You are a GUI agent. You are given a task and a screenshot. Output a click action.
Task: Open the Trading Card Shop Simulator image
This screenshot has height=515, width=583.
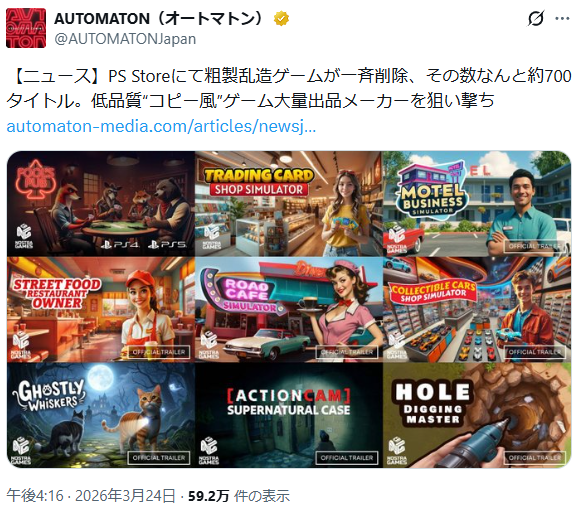(289, 203)
